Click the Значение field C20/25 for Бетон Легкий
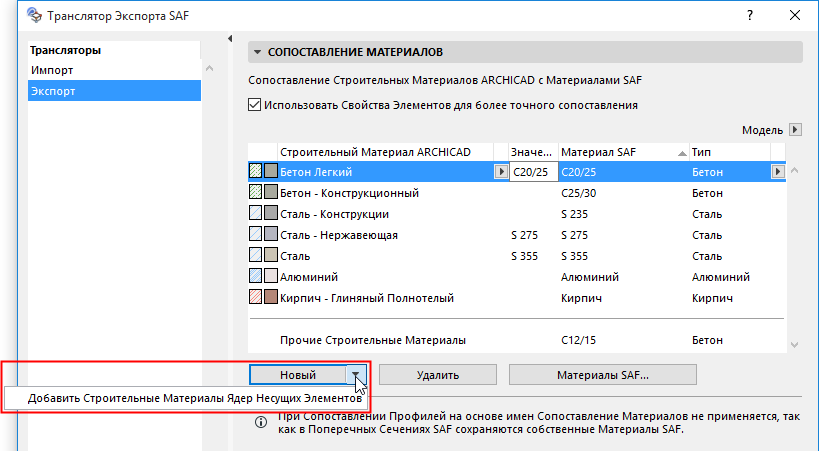The height and width of the screenshot is (451, 819). click(533, 171)
